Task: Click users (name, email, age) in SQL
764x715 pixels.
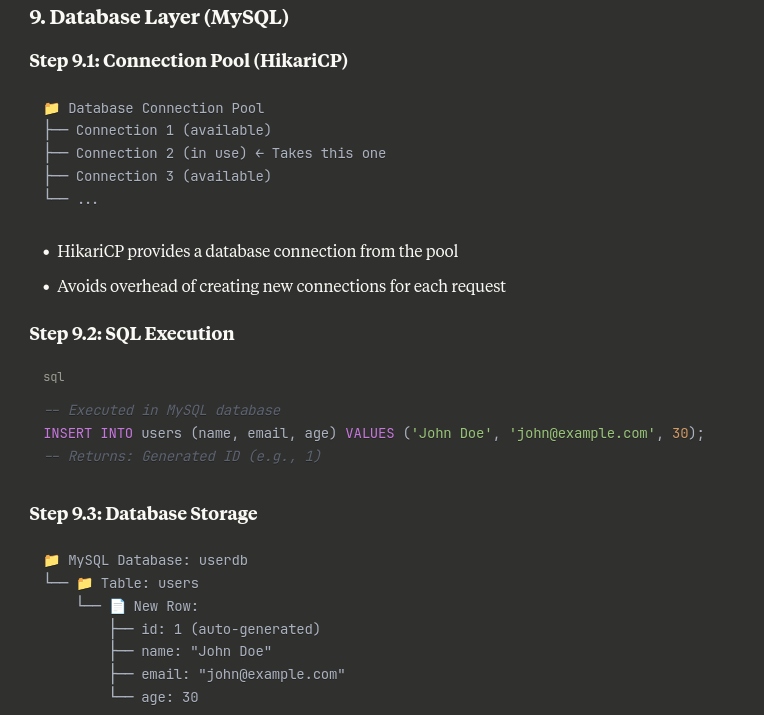Action: coord(239,433)
